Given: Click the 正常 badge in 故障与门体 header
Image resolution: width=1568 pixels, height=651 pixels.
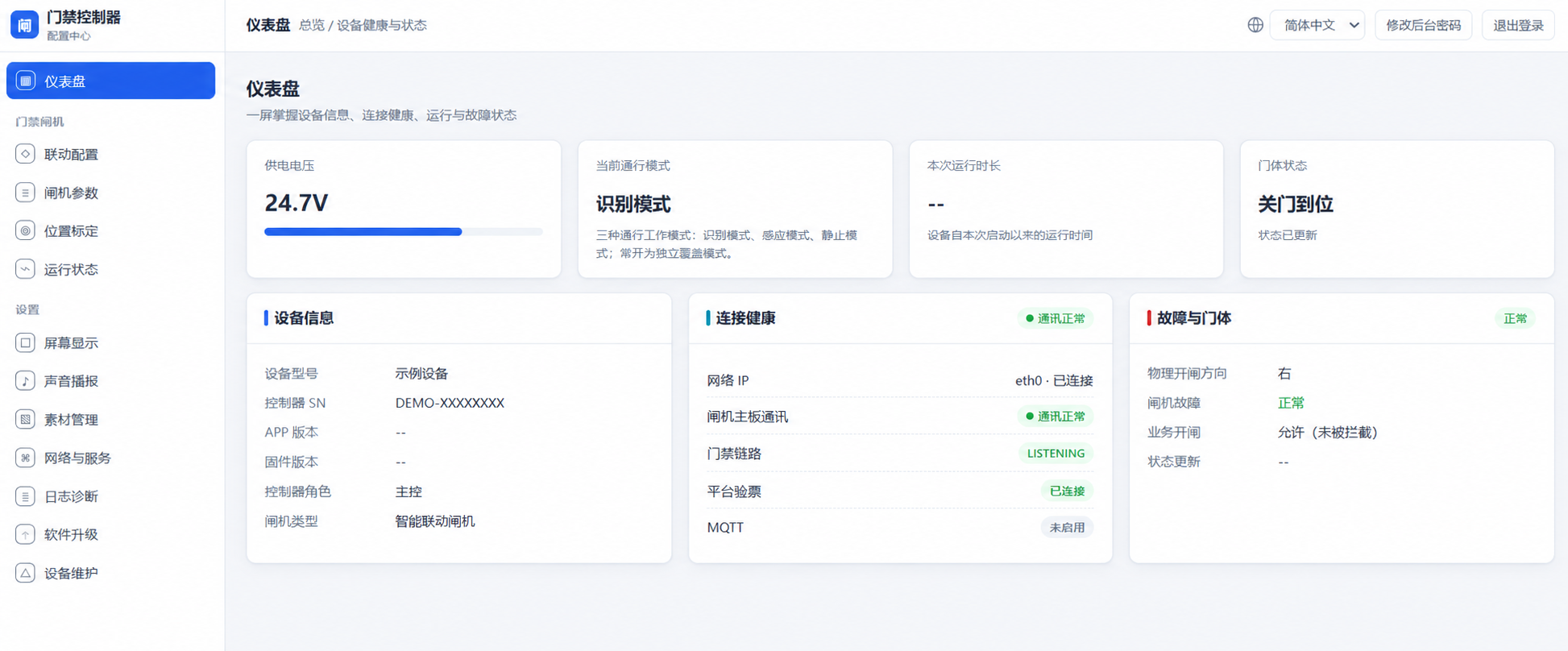Looking at the screenshot, I should (1515, 318).
